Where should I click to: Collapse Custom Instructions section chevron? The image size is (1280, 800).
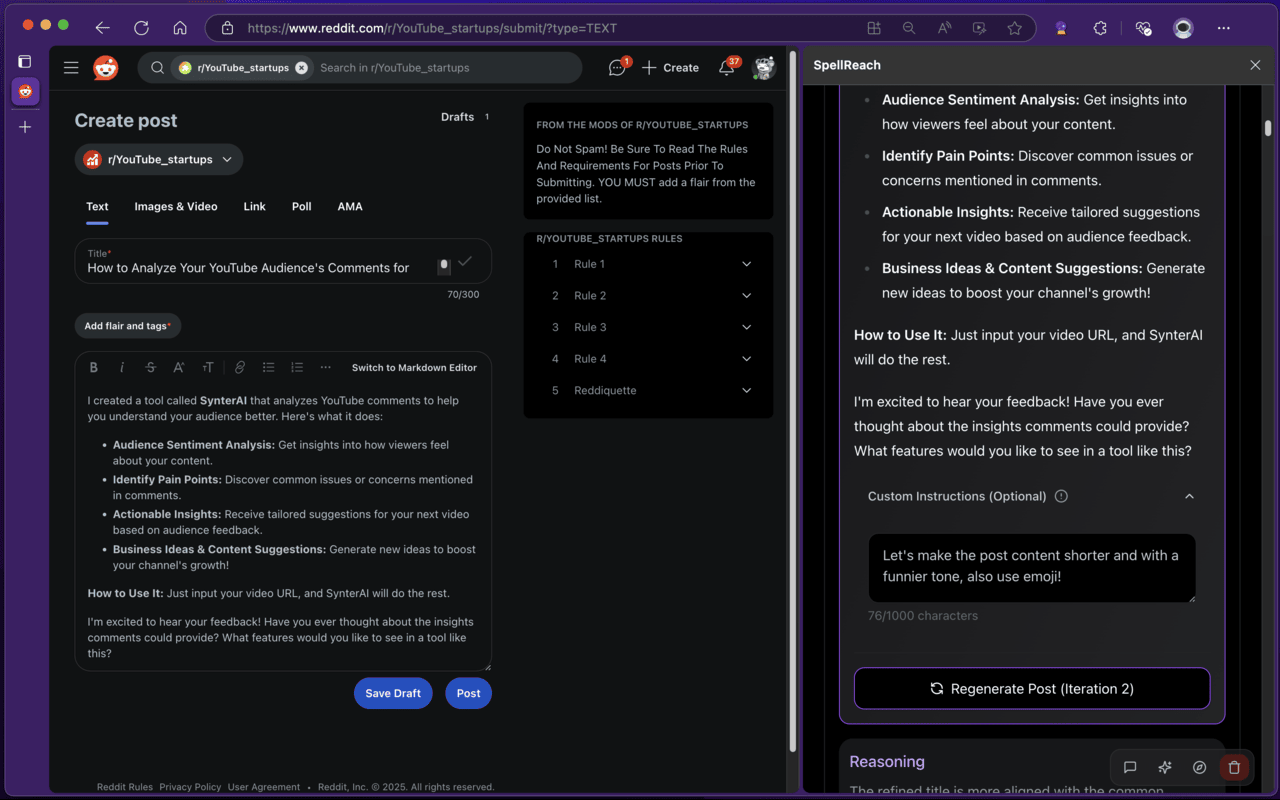[x=1189, y=496]
